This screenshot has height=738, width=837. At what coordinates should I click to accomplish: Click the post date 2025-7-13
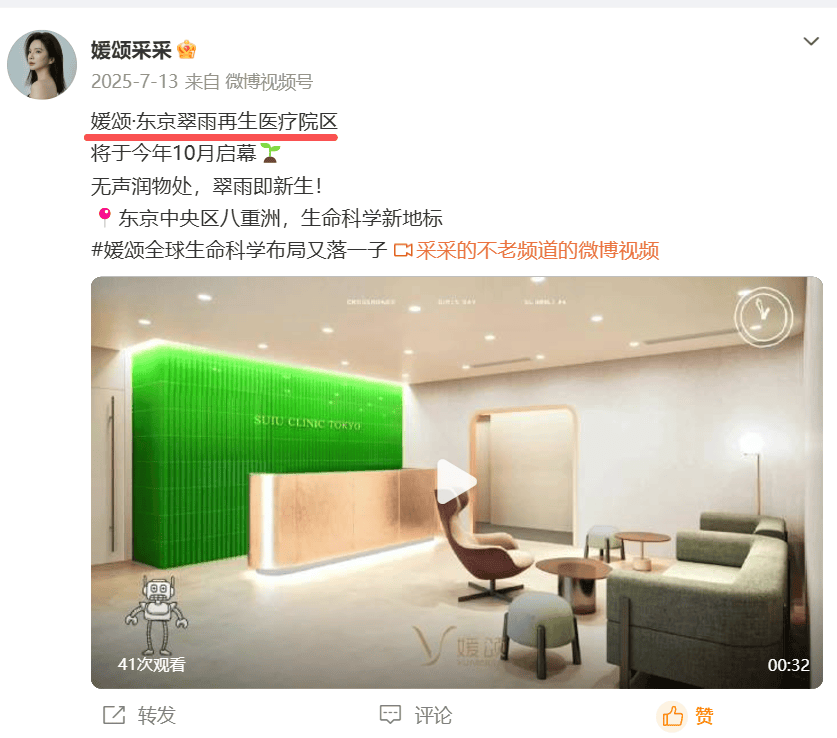pos(134,82)
